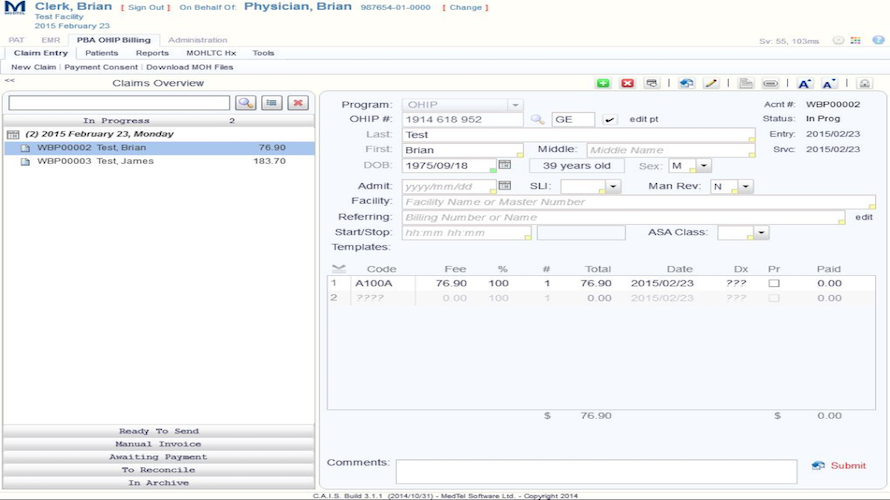Collapse the Claims Overview panel with << arrows
This screenshot has width=890, height=500.
point(10,81)
